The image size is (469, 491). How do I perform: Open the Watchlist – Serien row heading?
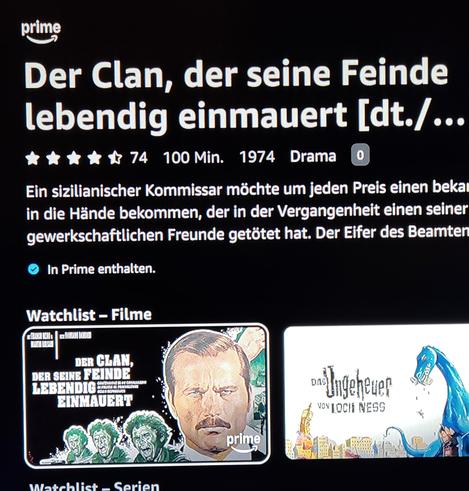(94, 486)
